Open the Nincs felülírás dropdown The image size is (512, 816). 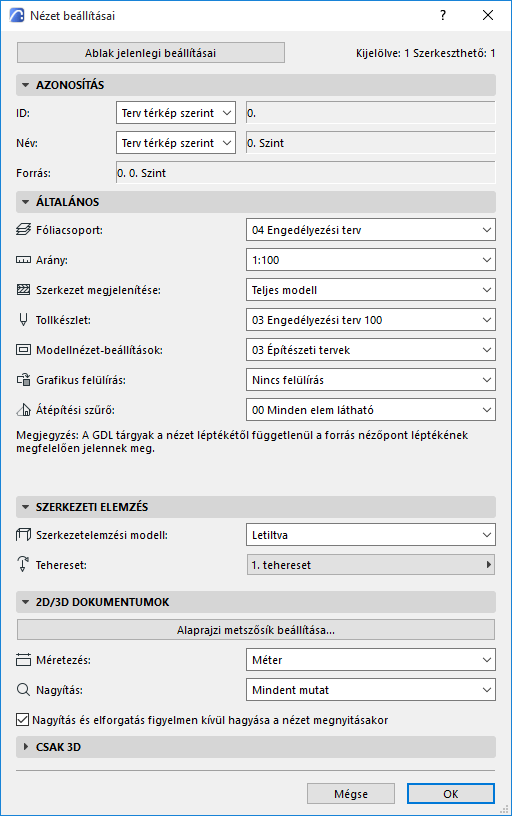click(x=370, y=380)
